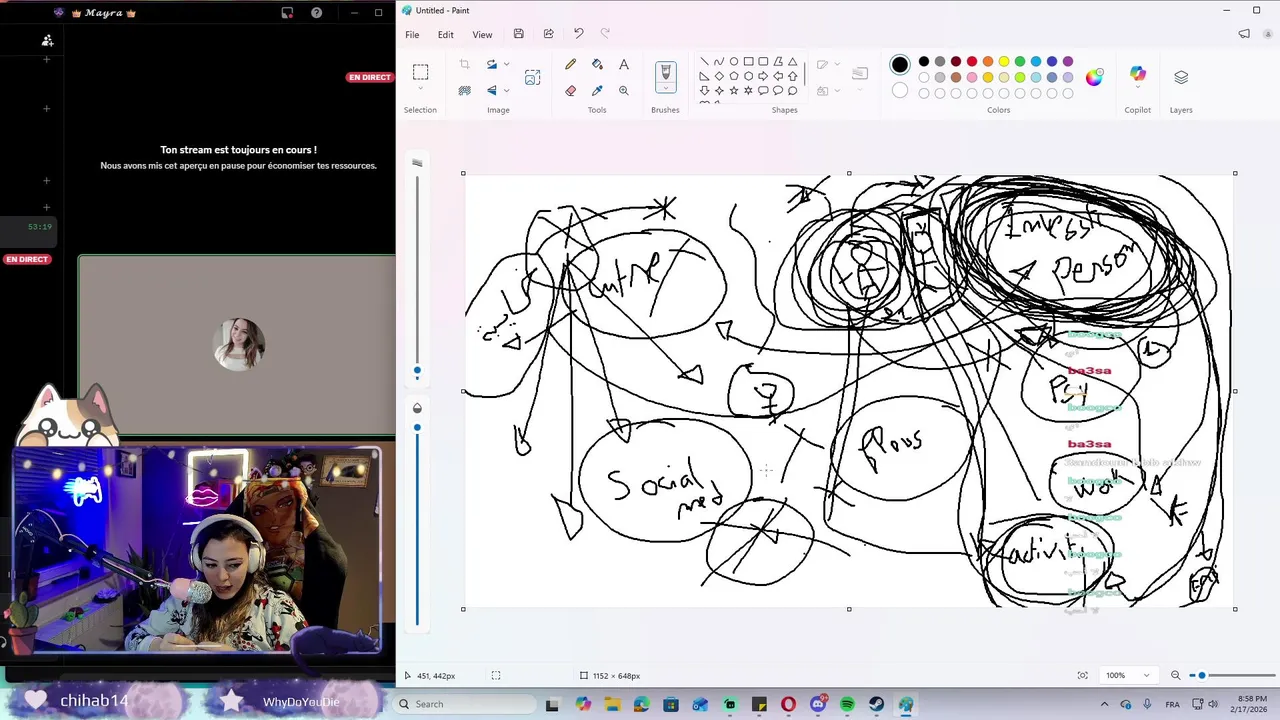Select the Eraser tool
This screenshot has height=720, width=1280.
point(570,90)
